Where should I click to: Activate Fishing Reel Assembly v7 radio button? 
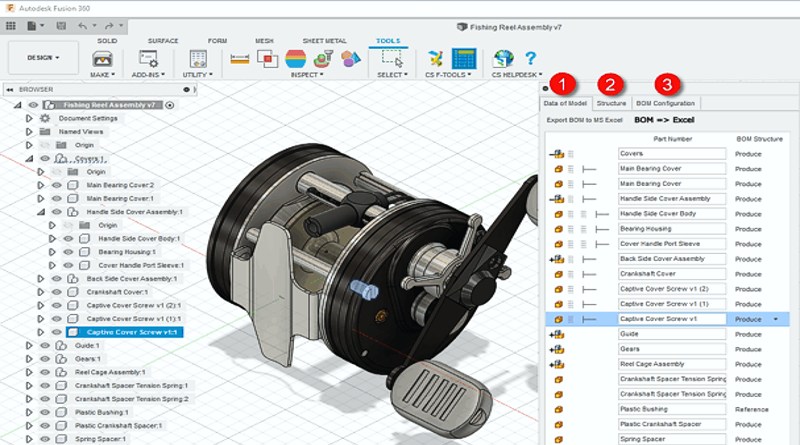click(x=170, y=105)
